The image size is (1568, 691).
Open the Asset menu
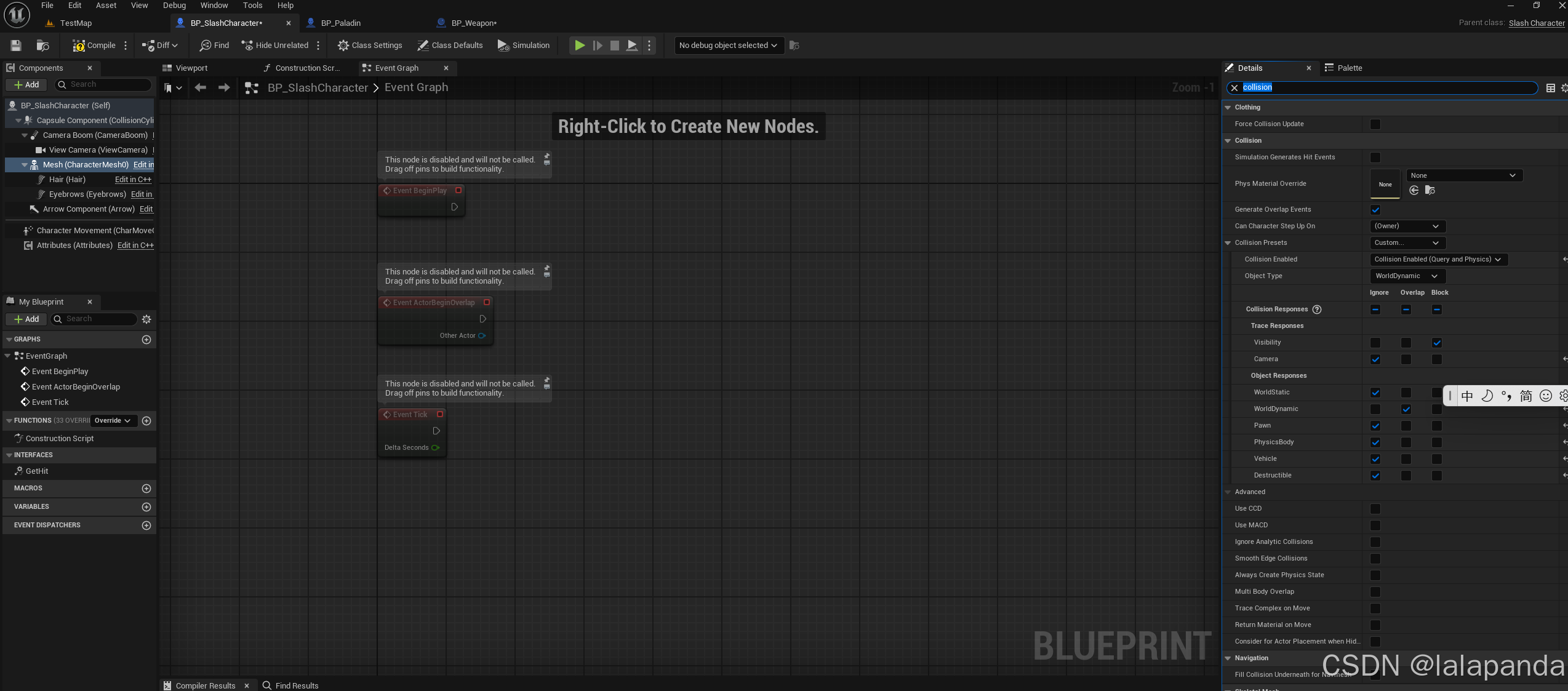tap(106, 6)
